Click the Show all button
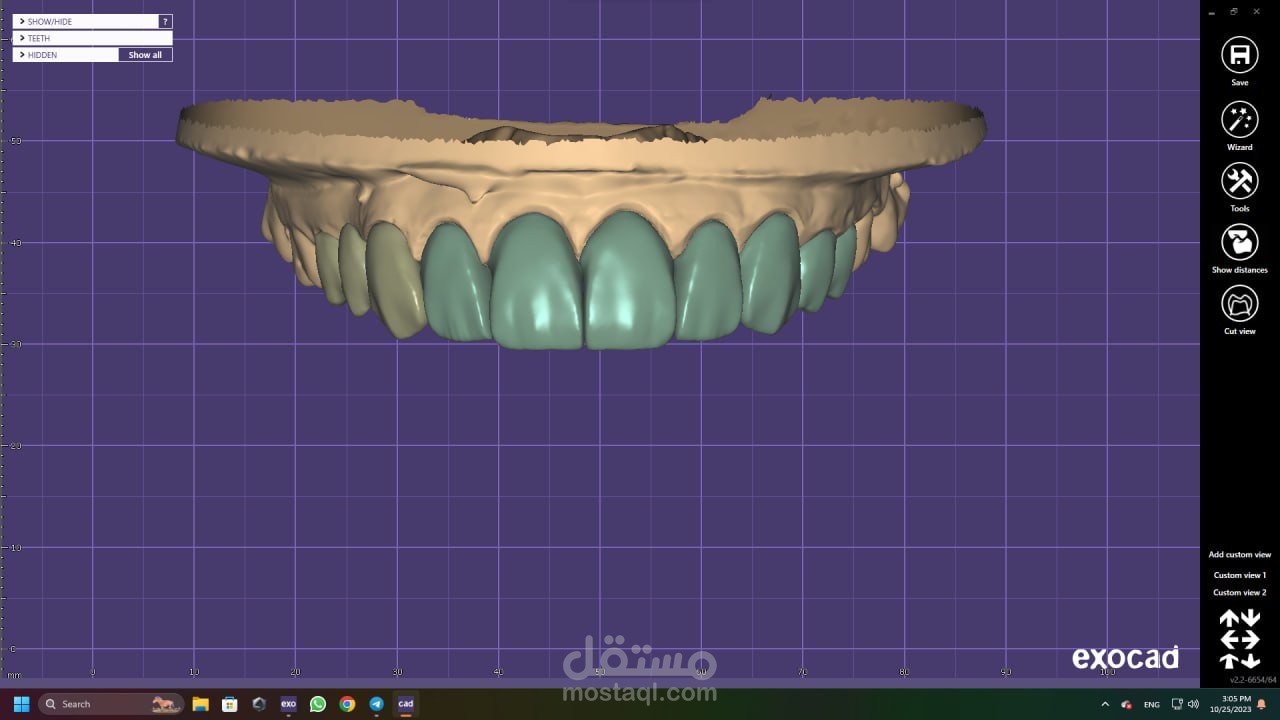This screenshot has height=720, width=1280. point(145,55)
